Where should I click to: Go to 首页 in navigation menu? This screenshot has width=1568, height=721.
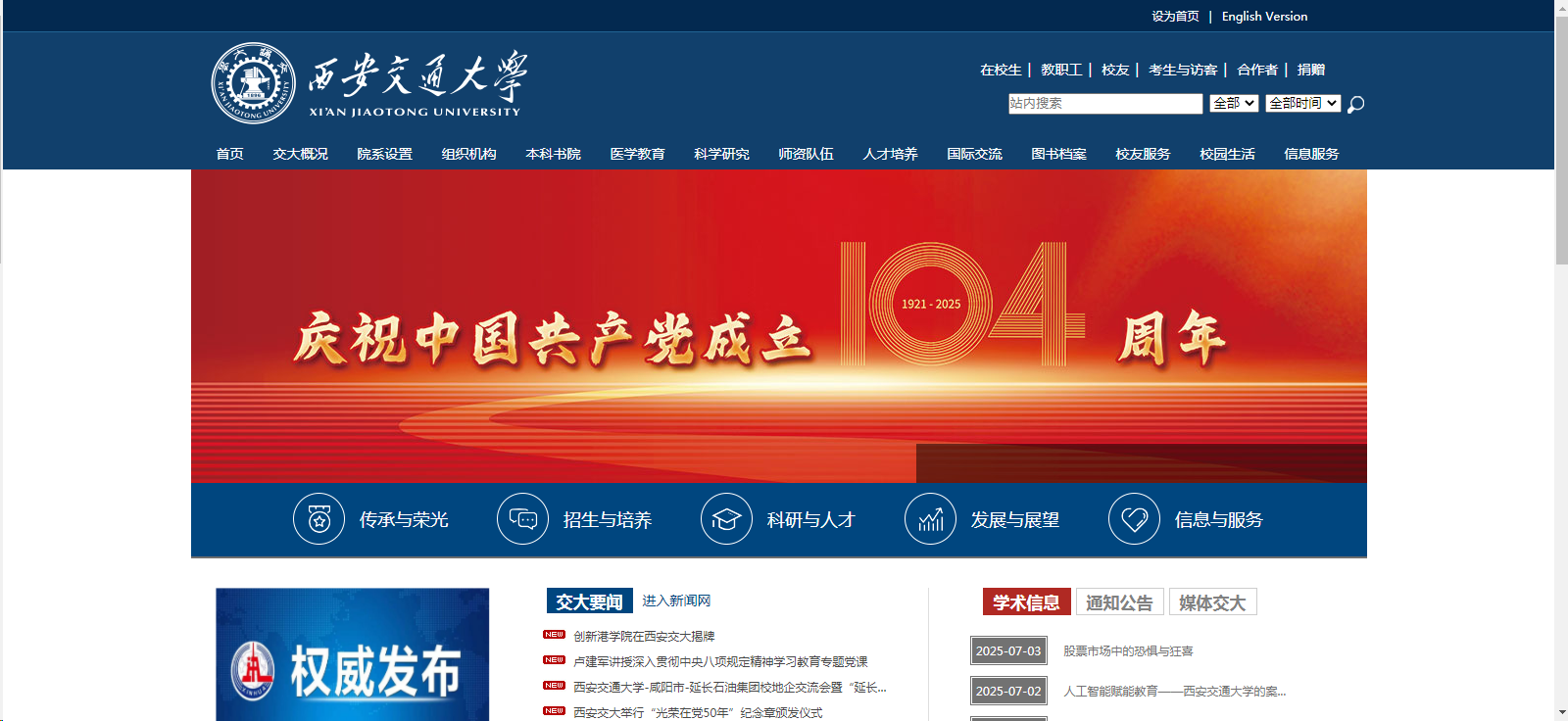[x=230, y=154]
